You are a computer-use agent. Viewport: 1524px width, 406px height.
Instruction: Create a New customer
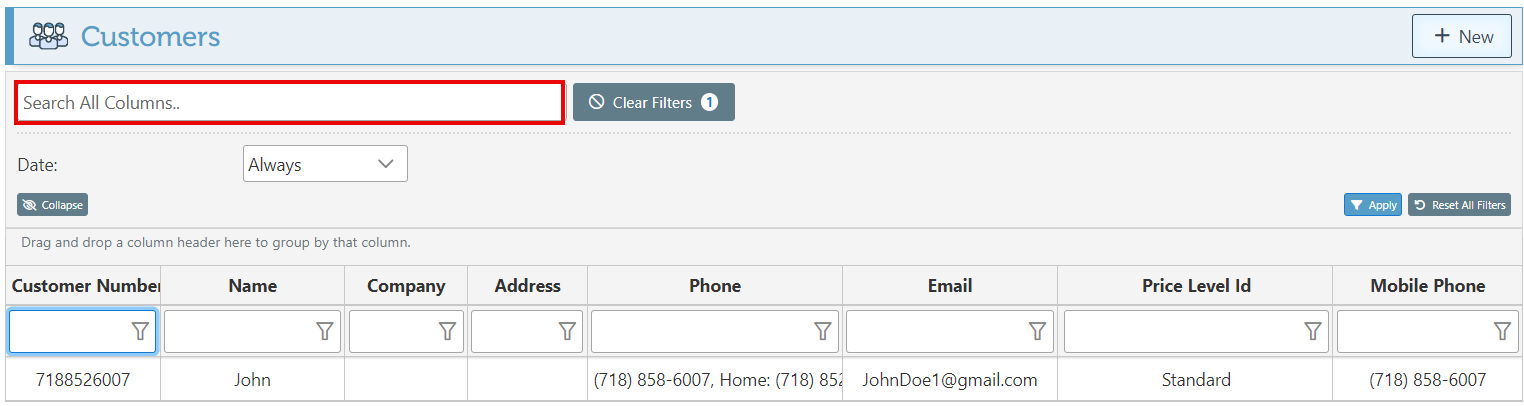coord(1461,36)
